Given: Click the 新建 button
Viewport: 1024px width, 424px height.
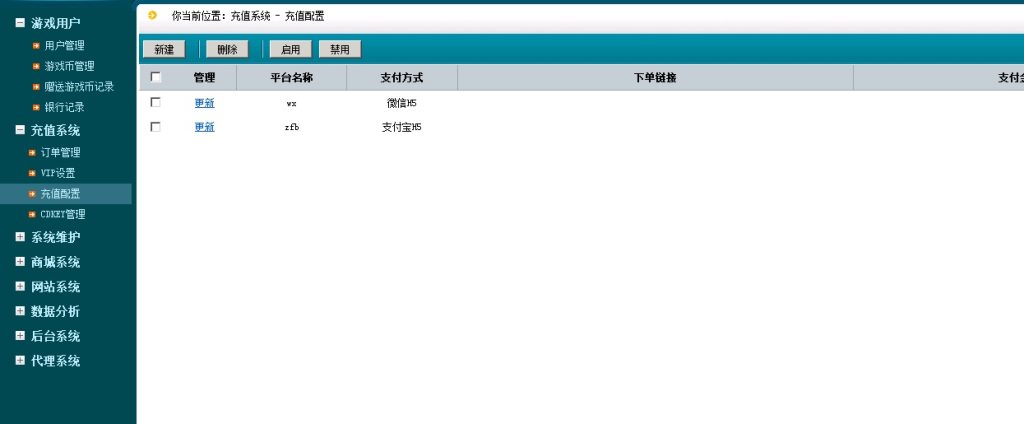Looking at the screenshot, I should (164, 49).
